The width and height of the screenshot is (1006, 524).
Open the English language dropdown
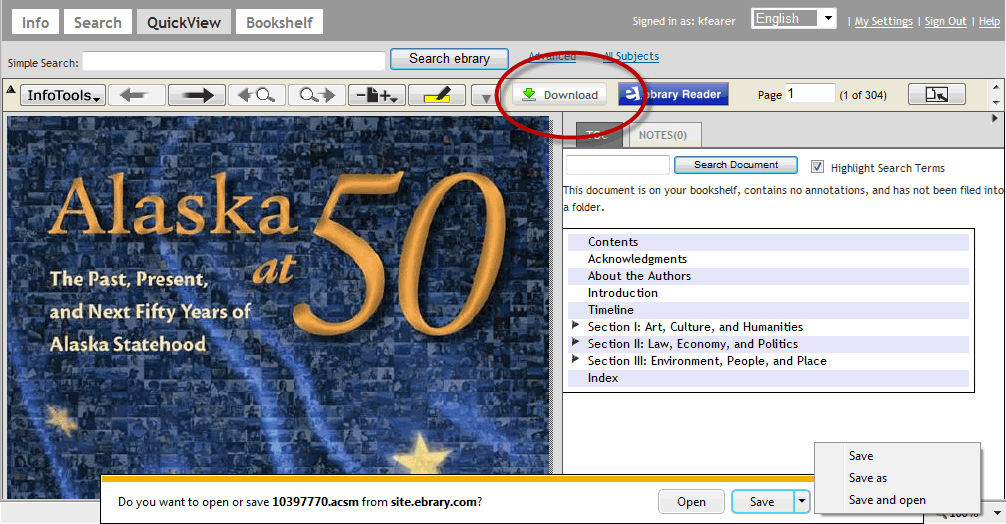point(794,19)
